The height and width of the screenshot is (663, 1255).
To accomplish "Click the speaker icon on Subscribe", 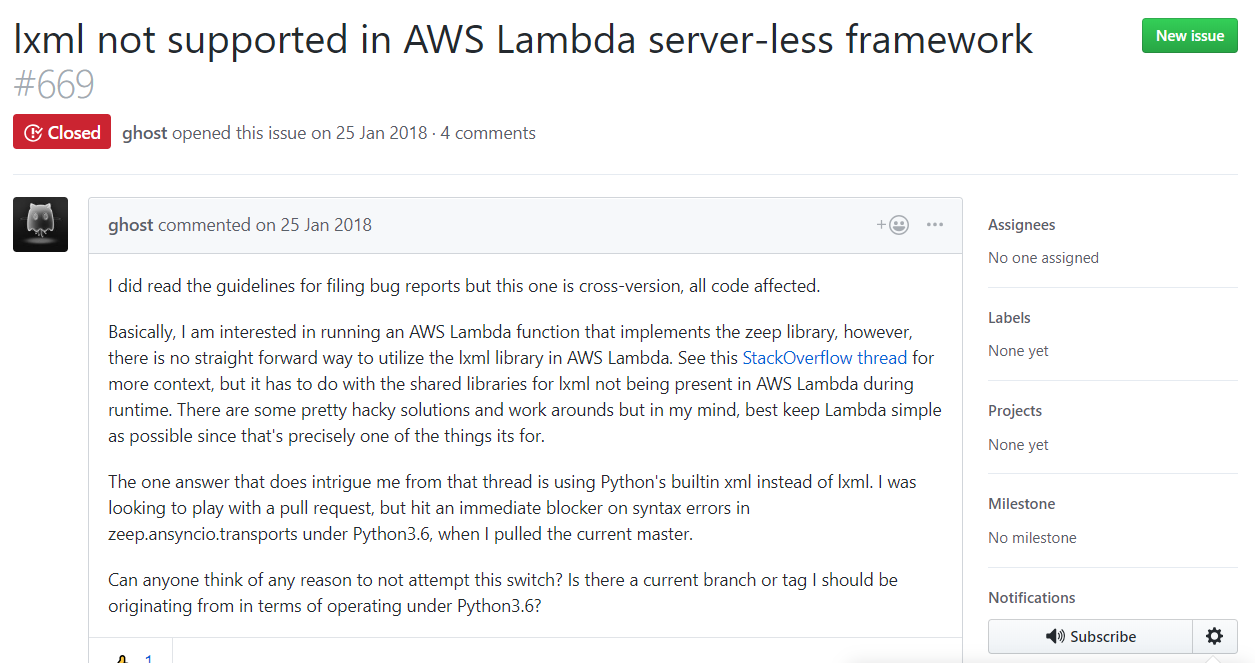I will [1054, 636].
